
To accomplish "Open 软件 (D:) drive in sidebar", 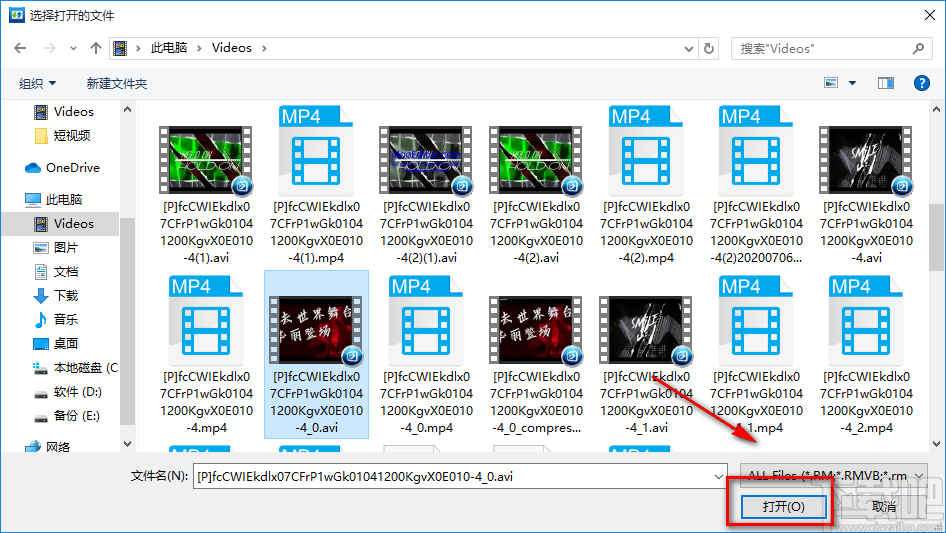I will pyautogui.click(x=67, y=392).
